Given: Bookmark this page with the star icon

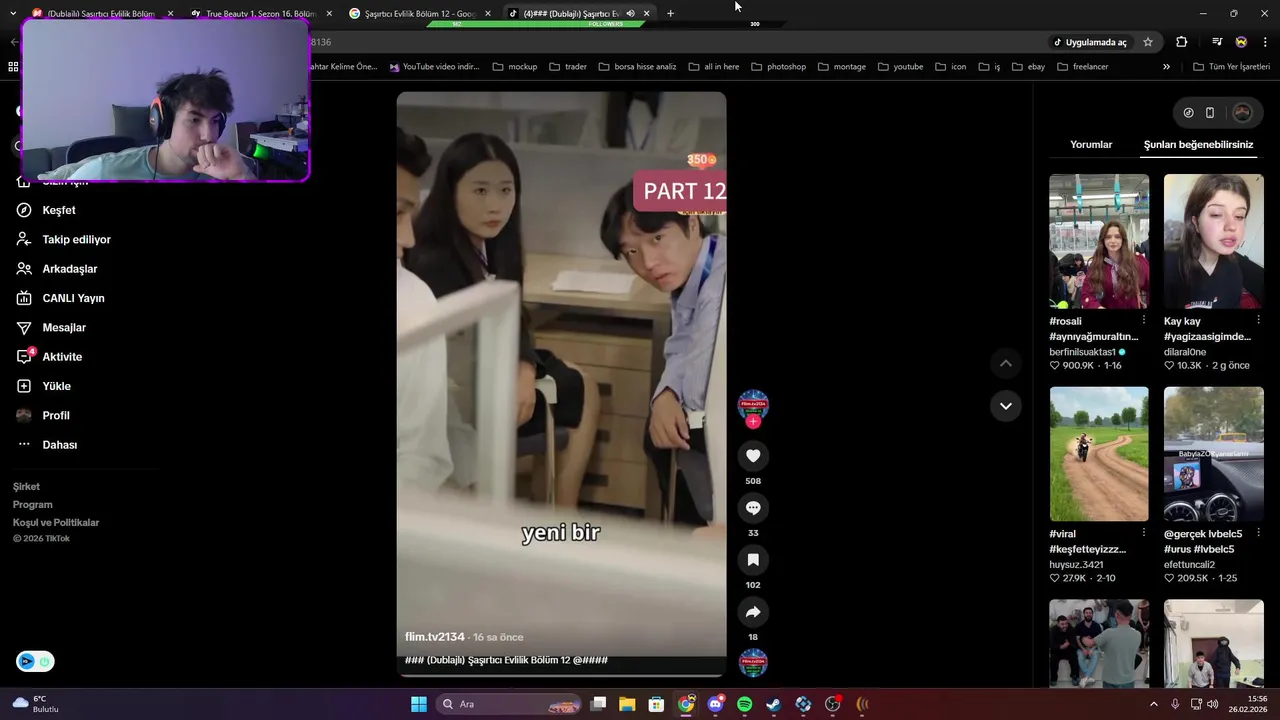Looking at the screenshot, I should click(x=1148, y=42).
